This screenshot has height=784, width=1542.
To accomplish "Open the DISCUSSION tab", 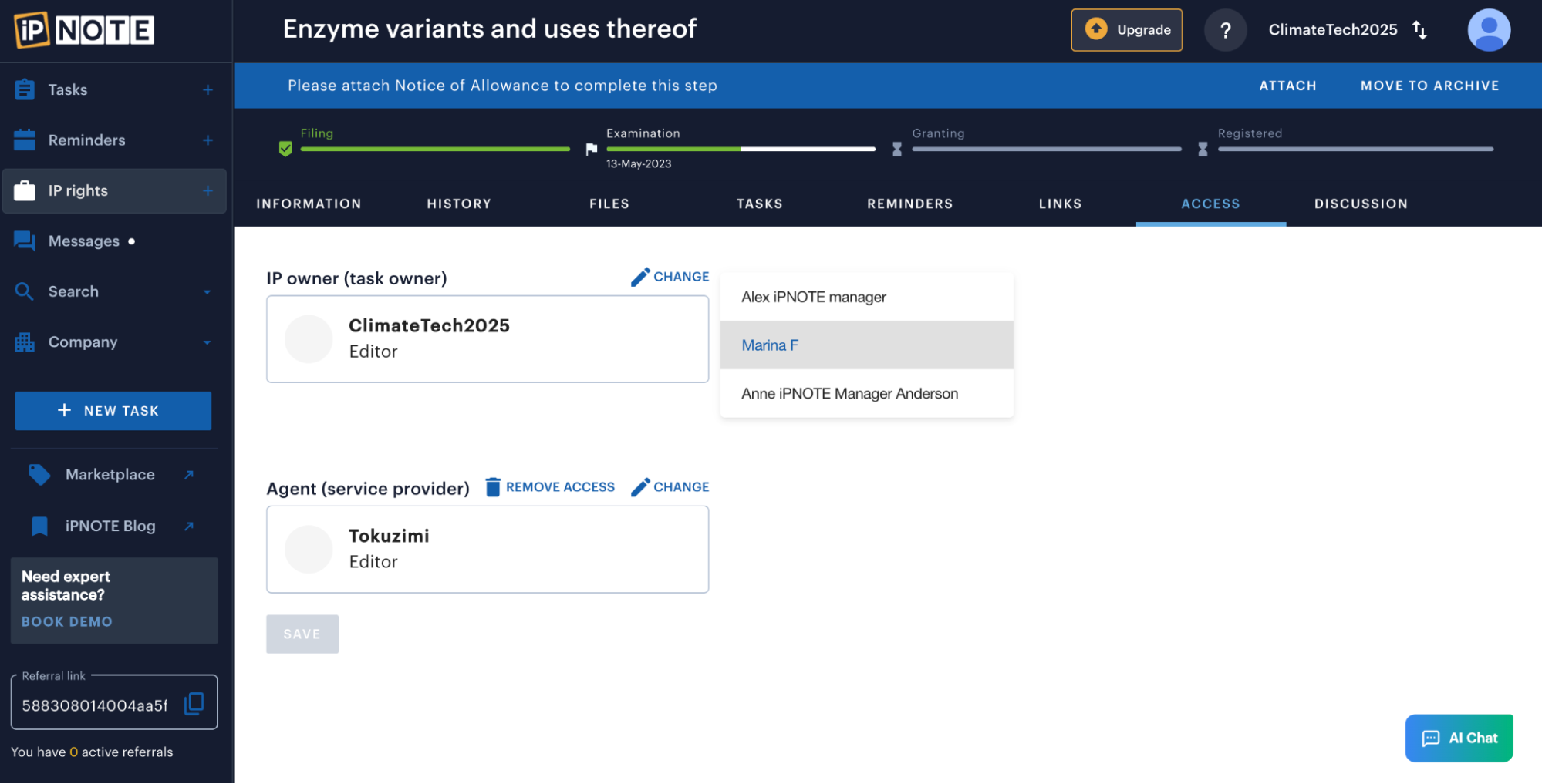I will [x=1361, y=204].
